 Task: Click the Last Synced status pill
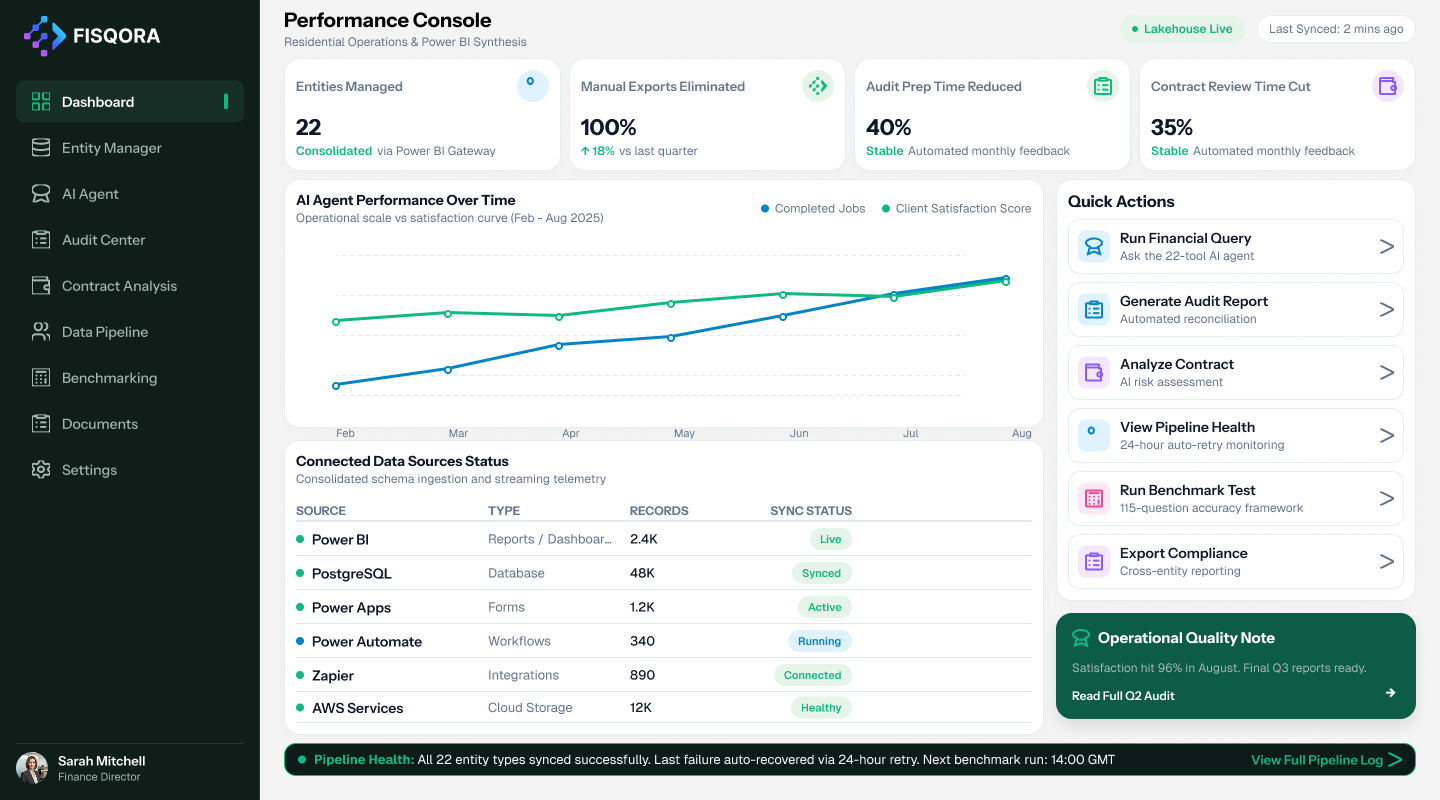pyautogui.click(x=1336, y=29)
